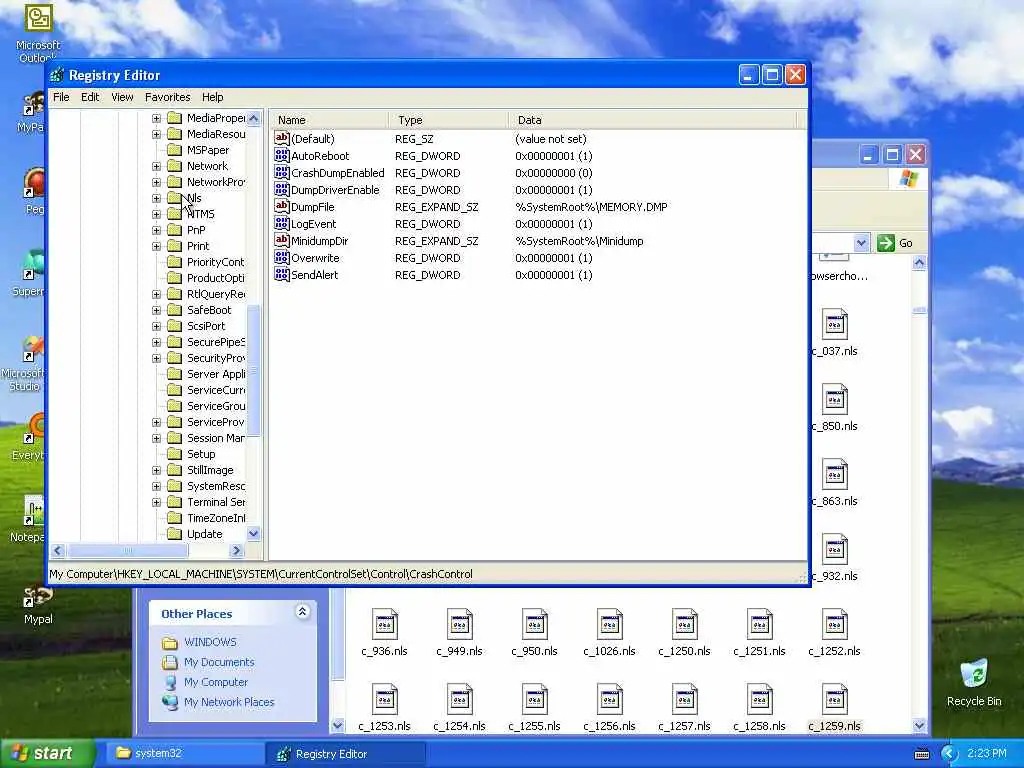Click c_936.nls file icon in Explorer
The width and height of the screenshot is (1024, 768).
(385, 624)
